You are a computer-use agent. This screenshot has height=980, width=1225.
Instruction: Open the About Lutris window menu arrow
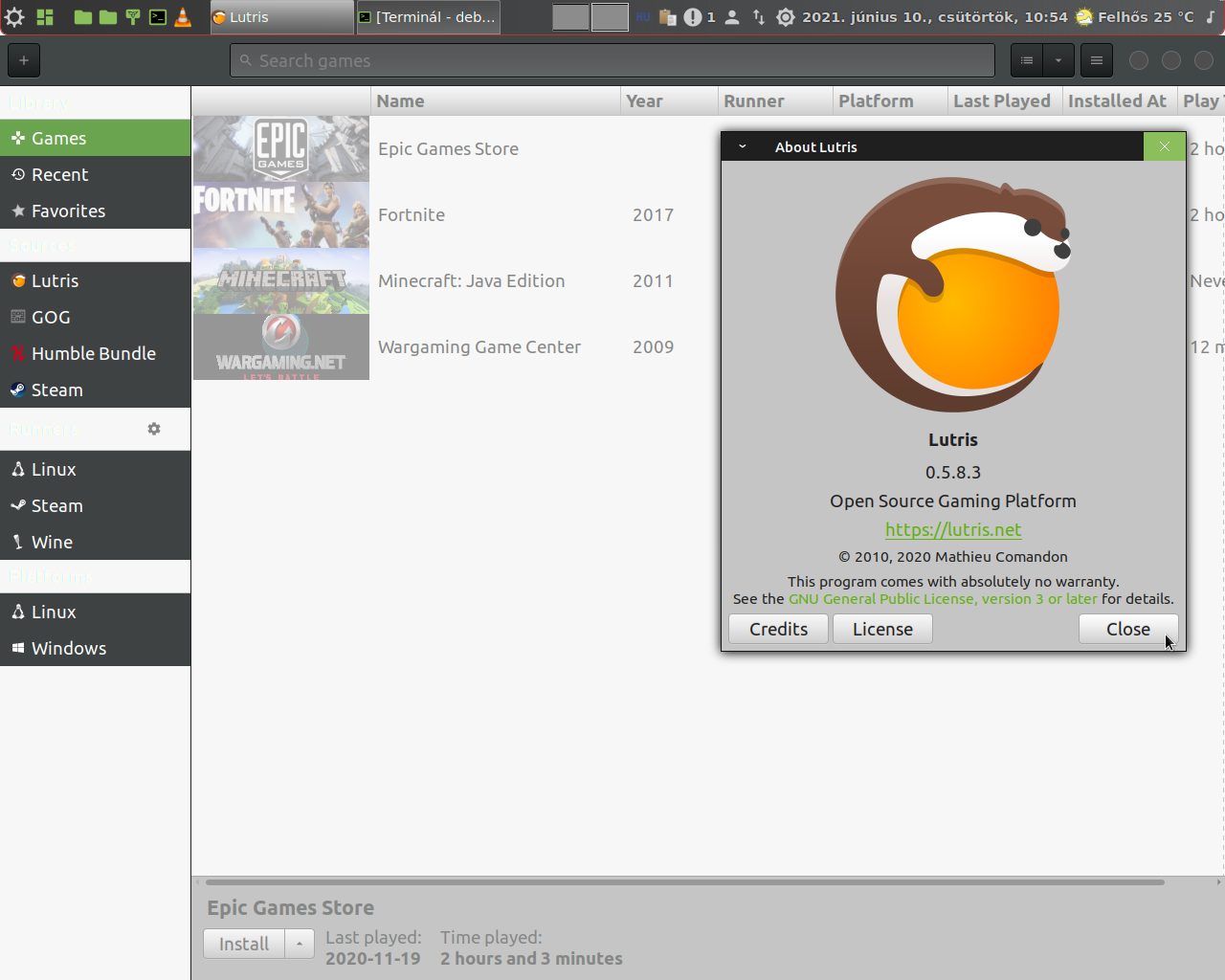pos(742,146)
